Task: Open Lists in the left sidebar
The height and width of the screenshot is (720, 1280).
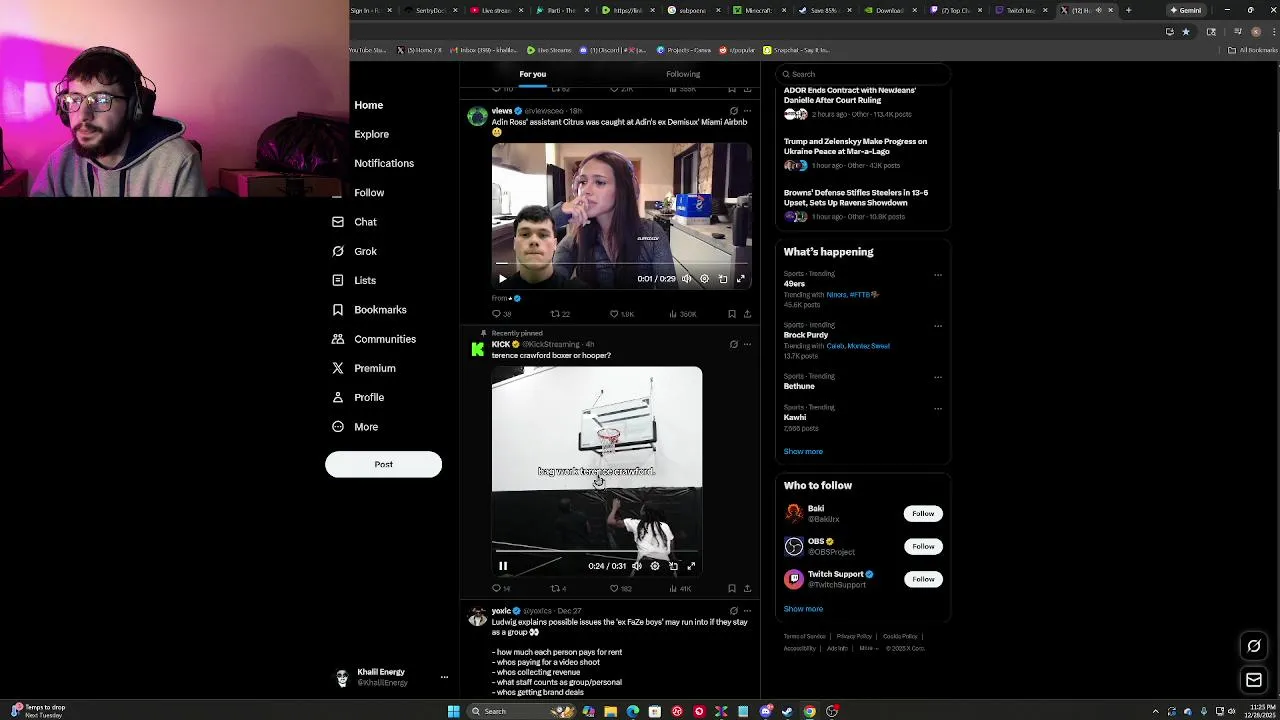Action: (x=354, y=280)
